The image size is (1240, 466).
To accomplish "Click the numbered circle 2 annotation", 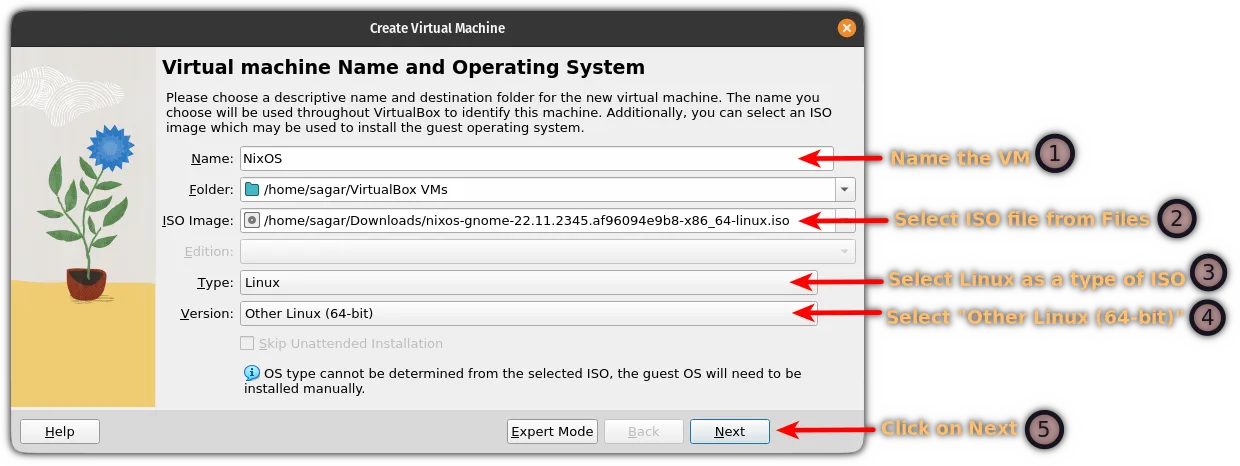I will coord(1174,218).
